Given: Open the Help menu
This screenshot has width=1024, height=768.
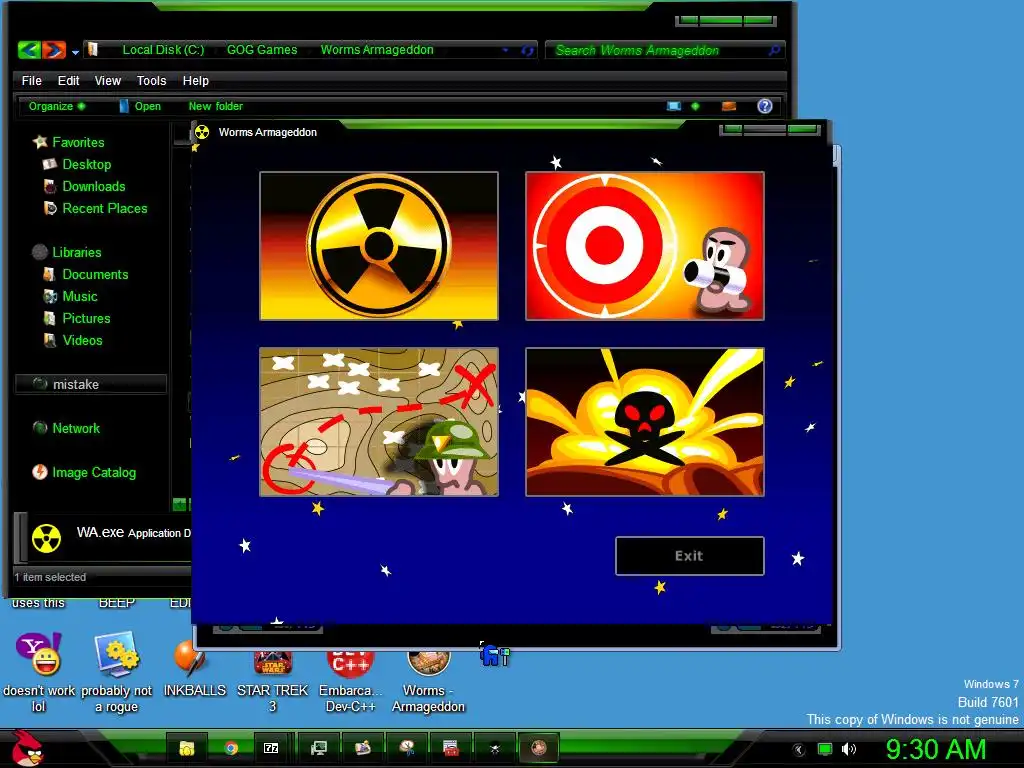Looking at the screenshot, I should tap(195, 80).
